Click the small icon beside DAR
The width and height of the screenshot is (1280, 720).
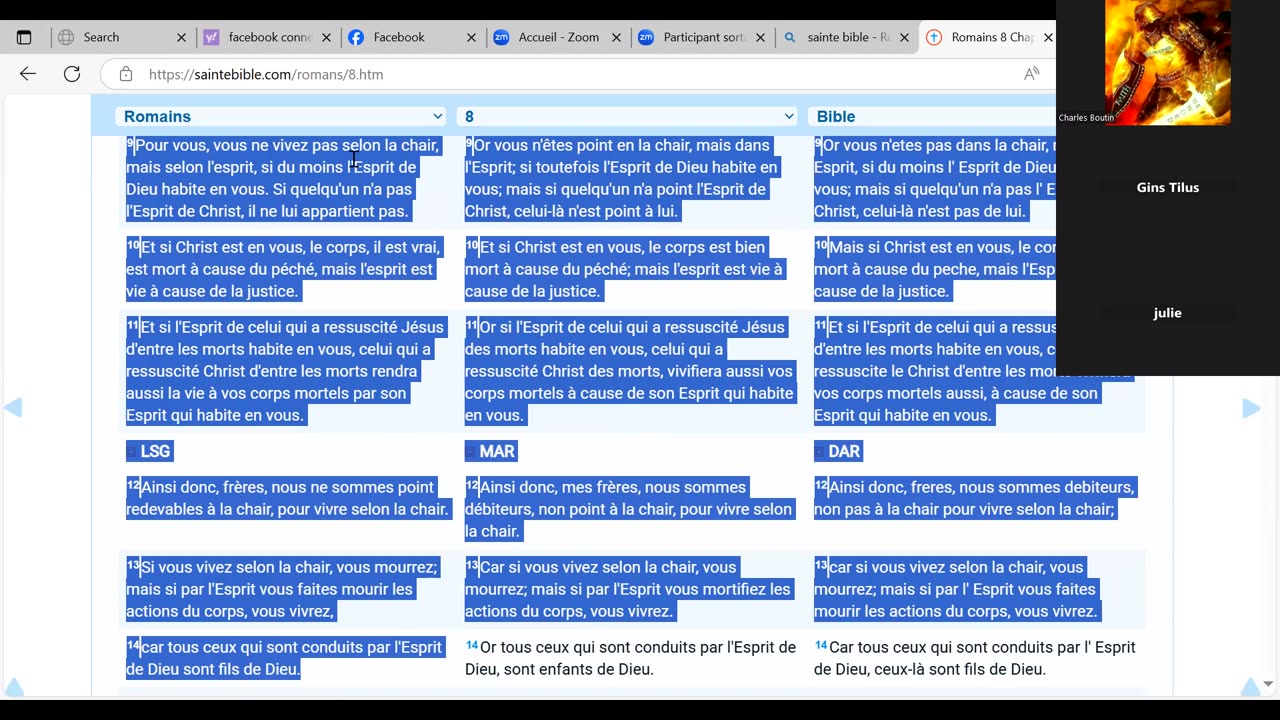tap(819, 452)
